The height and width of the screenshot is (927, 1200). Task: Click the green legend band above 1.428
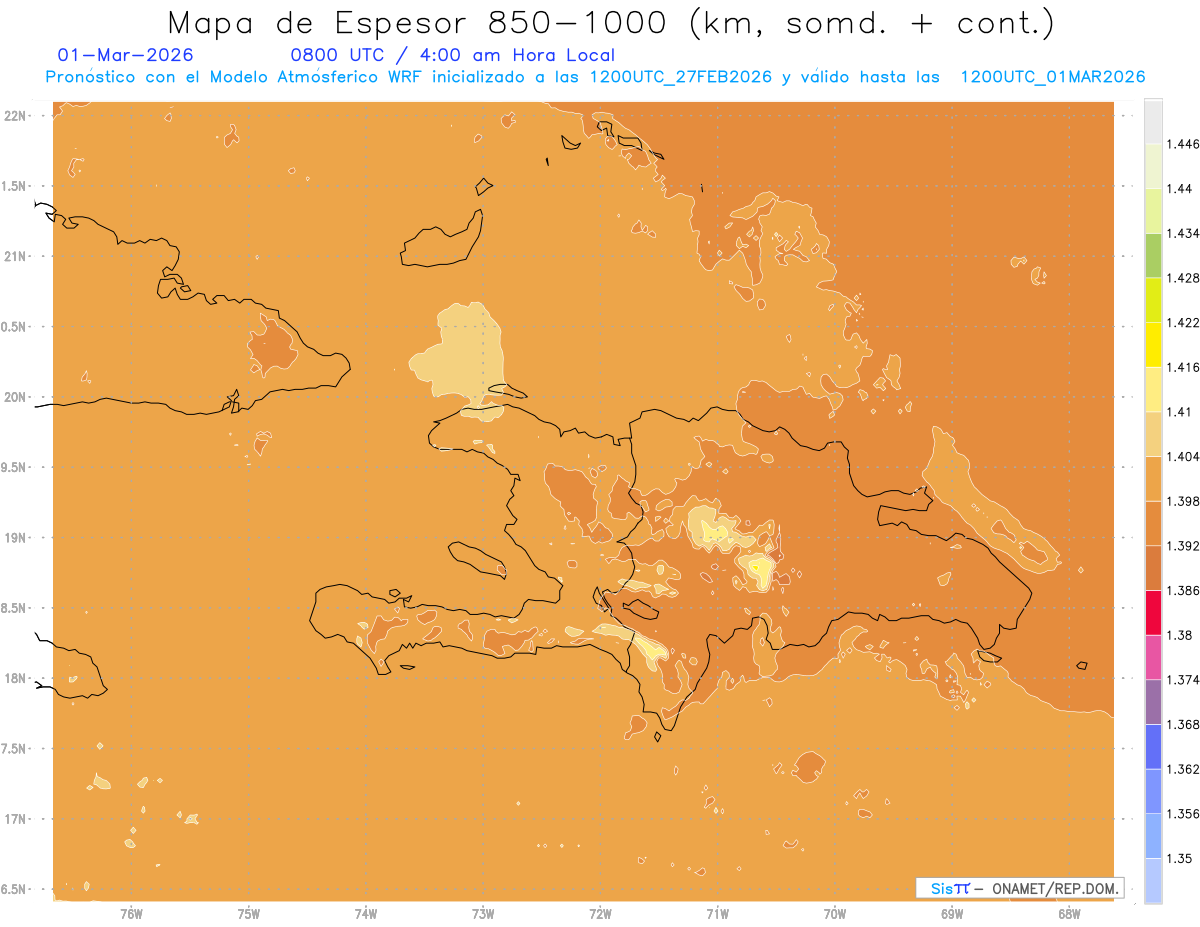(x=1153, y=255)
